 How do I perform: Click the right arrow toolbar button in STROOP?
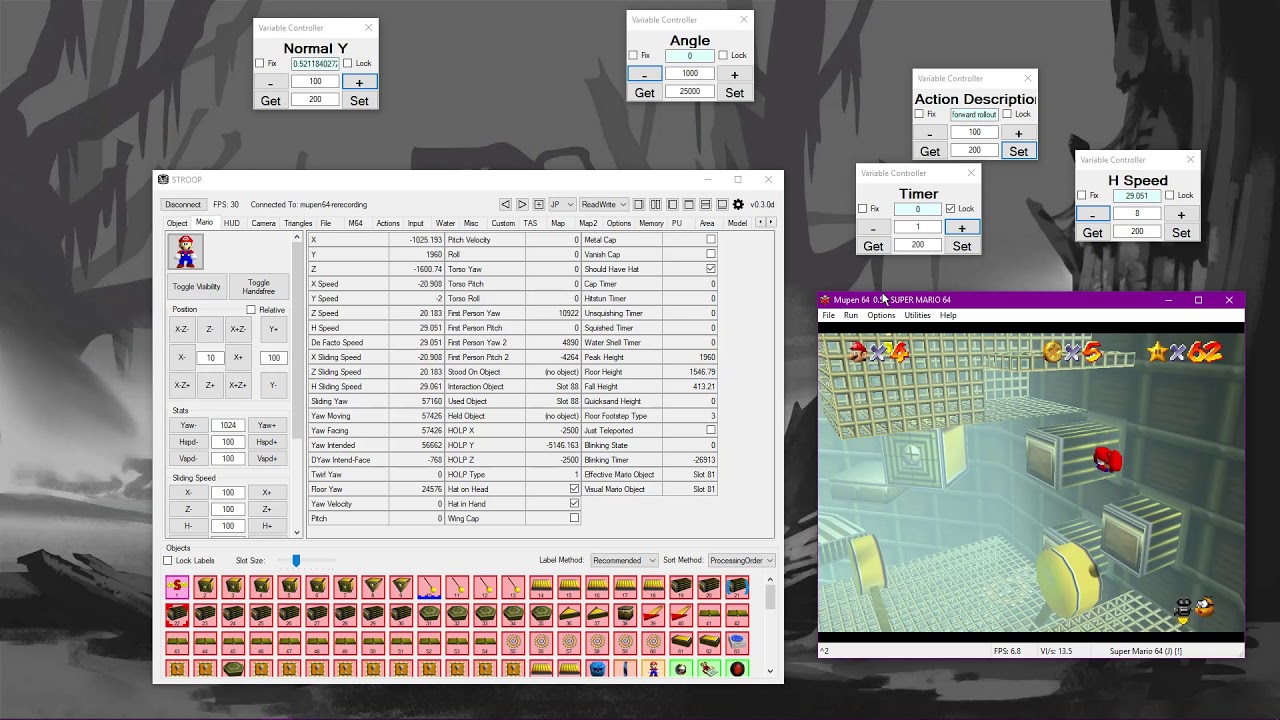coord(522,204)
